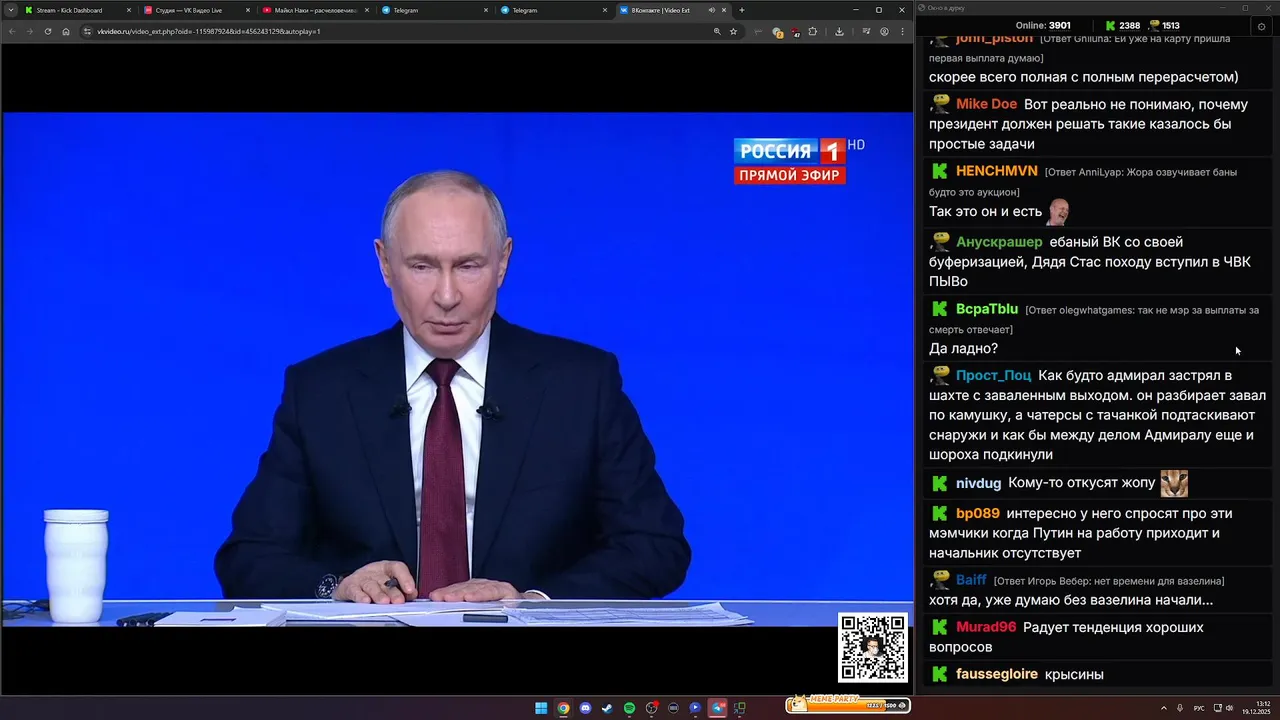The image size is (1280, 720).
Task: Click the QR code overlay on video
Action: coord(873,647)
